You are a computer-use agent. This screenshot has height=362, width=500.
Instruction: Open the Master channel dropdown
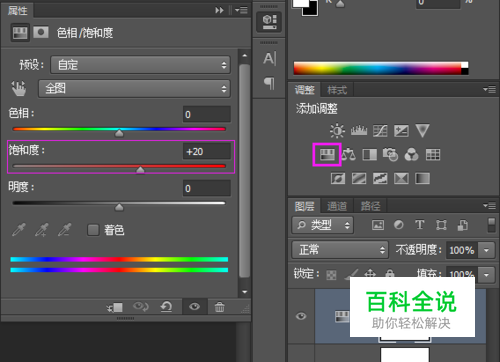click(134, 89)
